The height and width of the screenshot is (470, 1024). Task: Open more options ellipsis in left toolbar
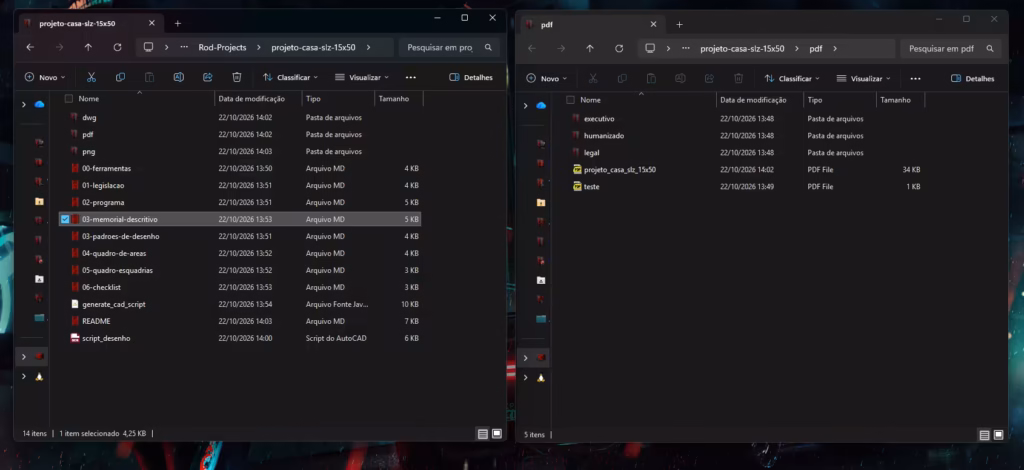click(411, 77)
